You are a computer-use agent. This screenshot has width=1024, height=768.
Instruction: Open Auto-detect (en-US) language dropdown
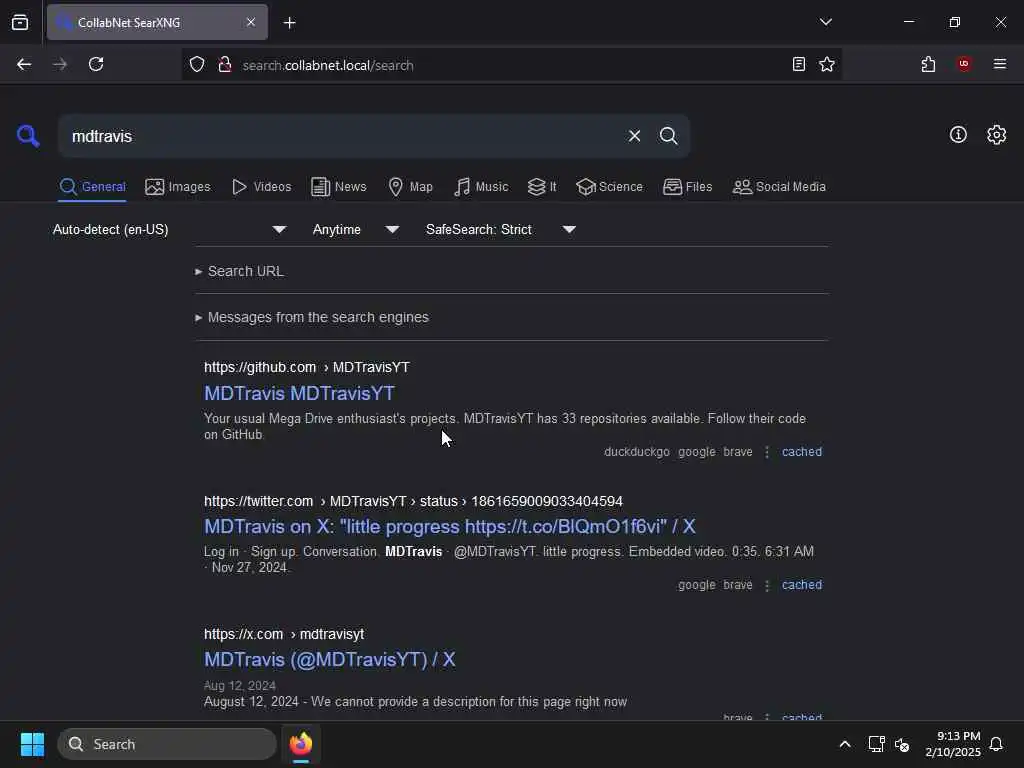coord(169,229)
